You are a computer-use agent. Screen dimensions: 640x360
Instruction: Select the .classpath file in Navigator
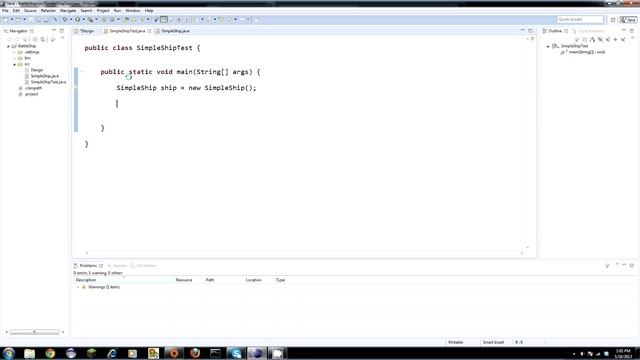(33, 88)
